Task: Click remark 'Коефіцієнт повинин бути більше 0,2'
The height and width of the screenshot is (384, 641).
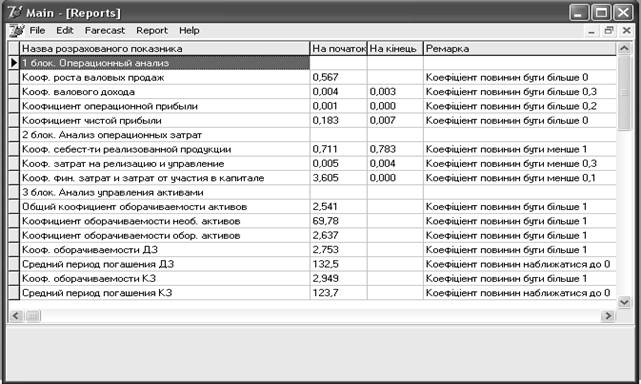Action: pyautogui.click(x=520, y=106)
